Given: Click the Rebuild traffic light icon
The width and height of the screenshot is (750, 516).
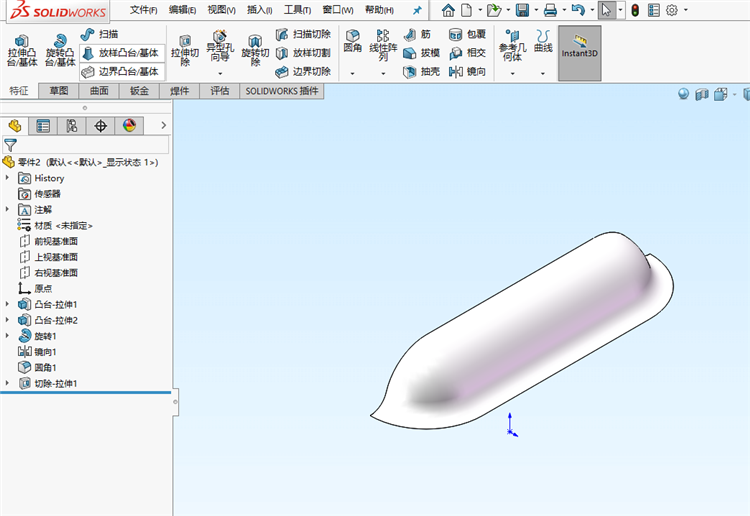Looking at the screenshot, I should [635, 10].
